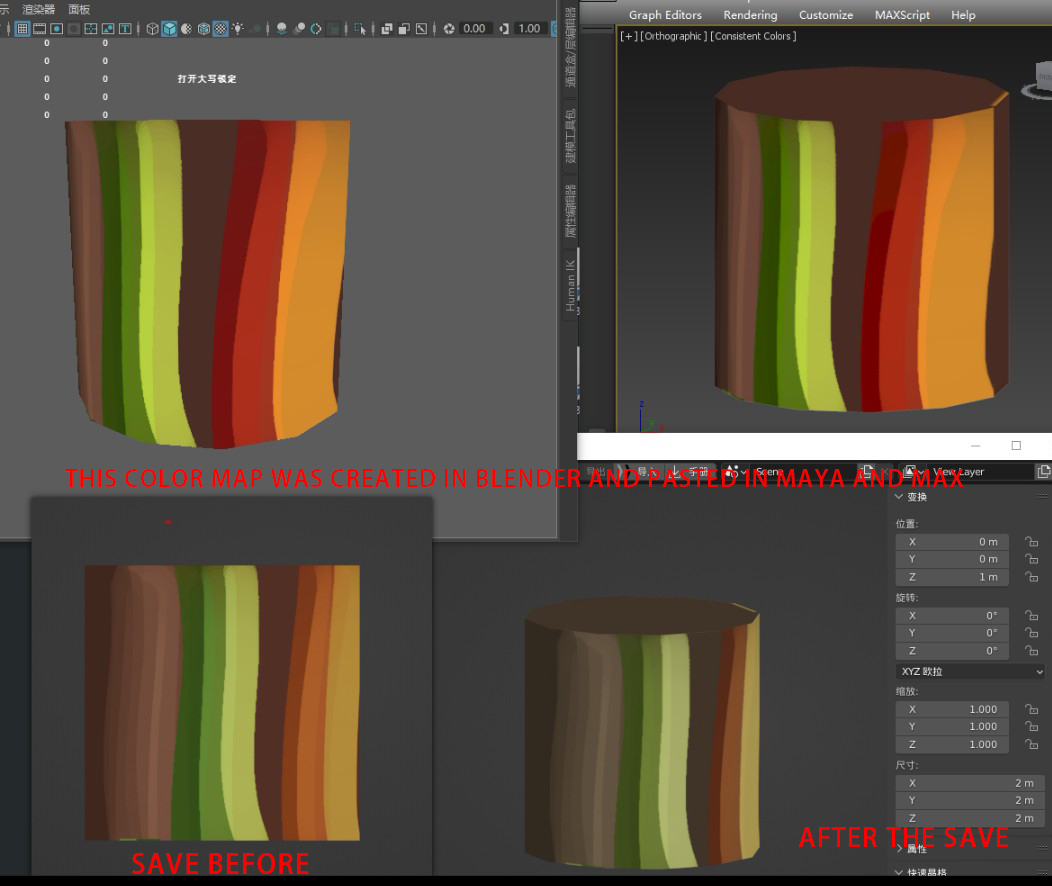Toggle lock for Blender scale Y

click(1031, 727)
